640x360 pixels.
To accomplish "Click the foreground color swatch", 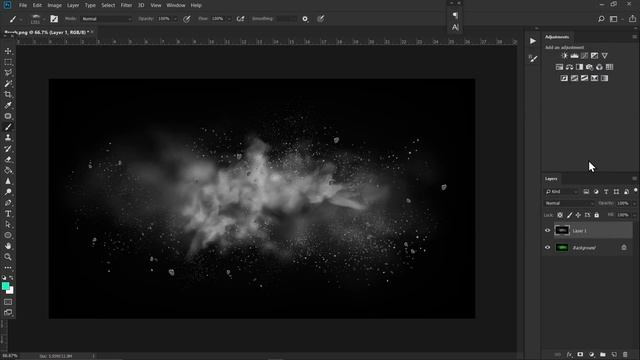I will click(x=5, y=286).
